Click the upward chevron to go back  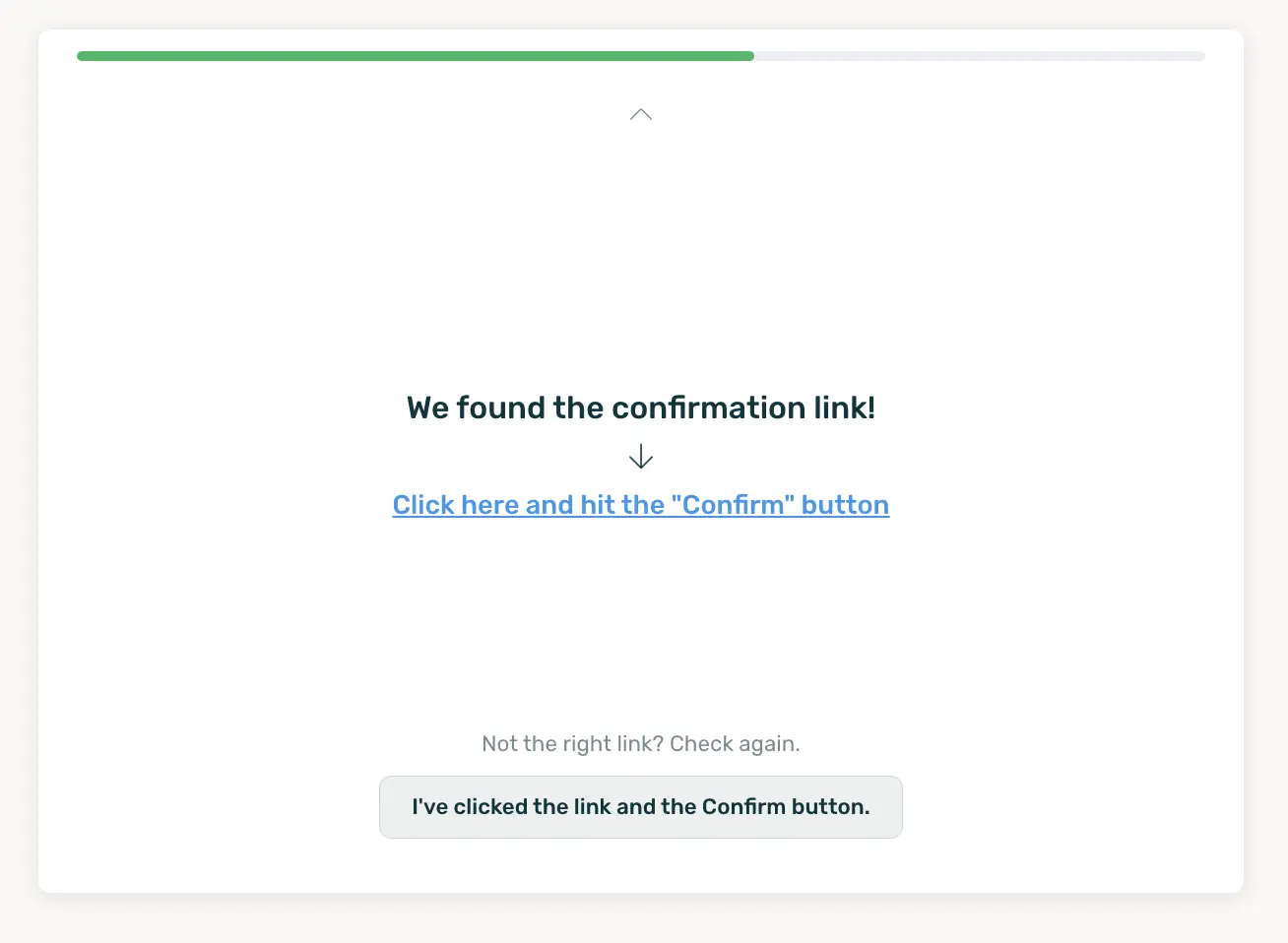point(641,114)
